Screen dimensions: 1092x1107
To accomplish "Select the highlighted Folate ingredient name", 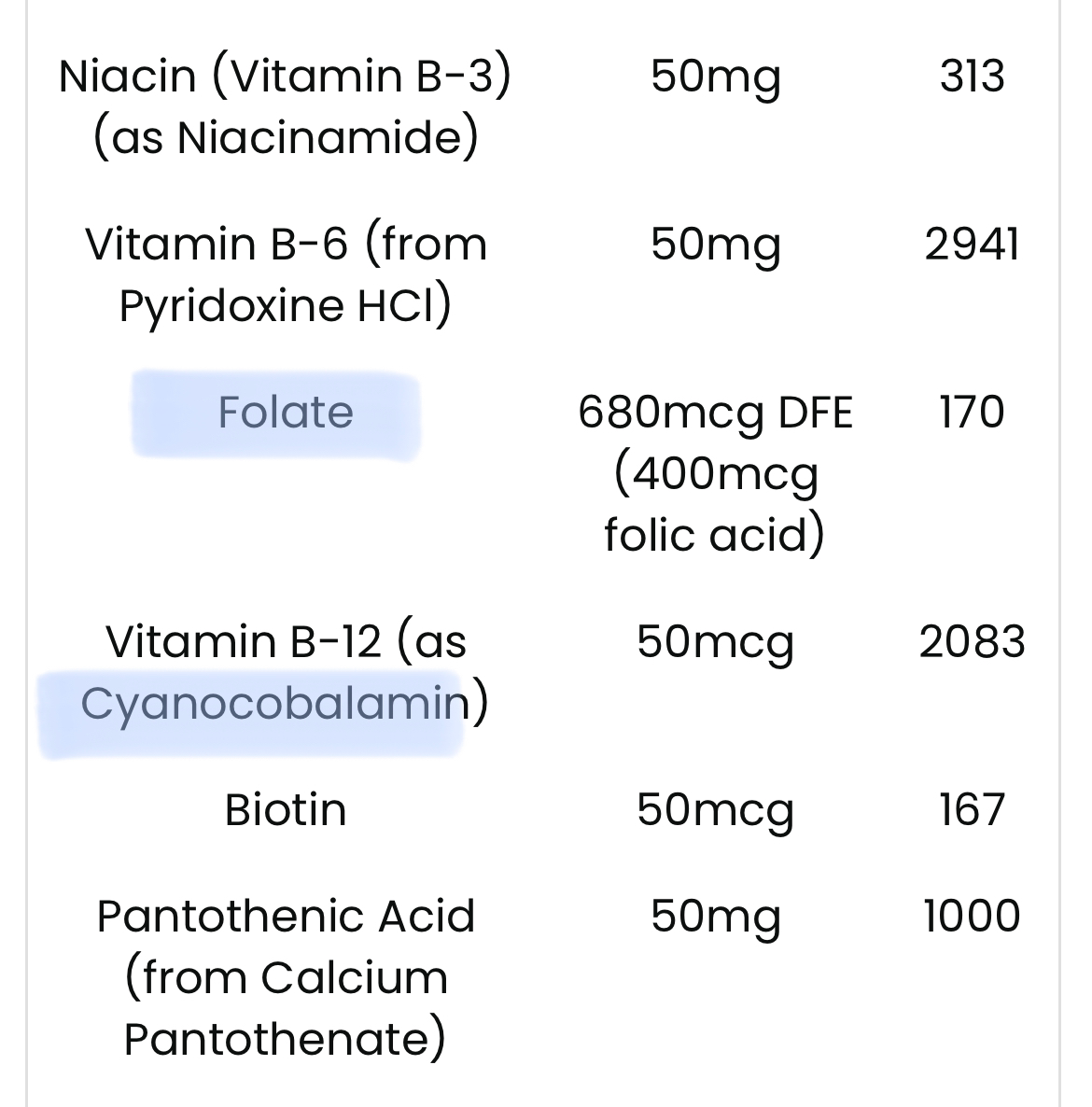I will click(286, 413).
